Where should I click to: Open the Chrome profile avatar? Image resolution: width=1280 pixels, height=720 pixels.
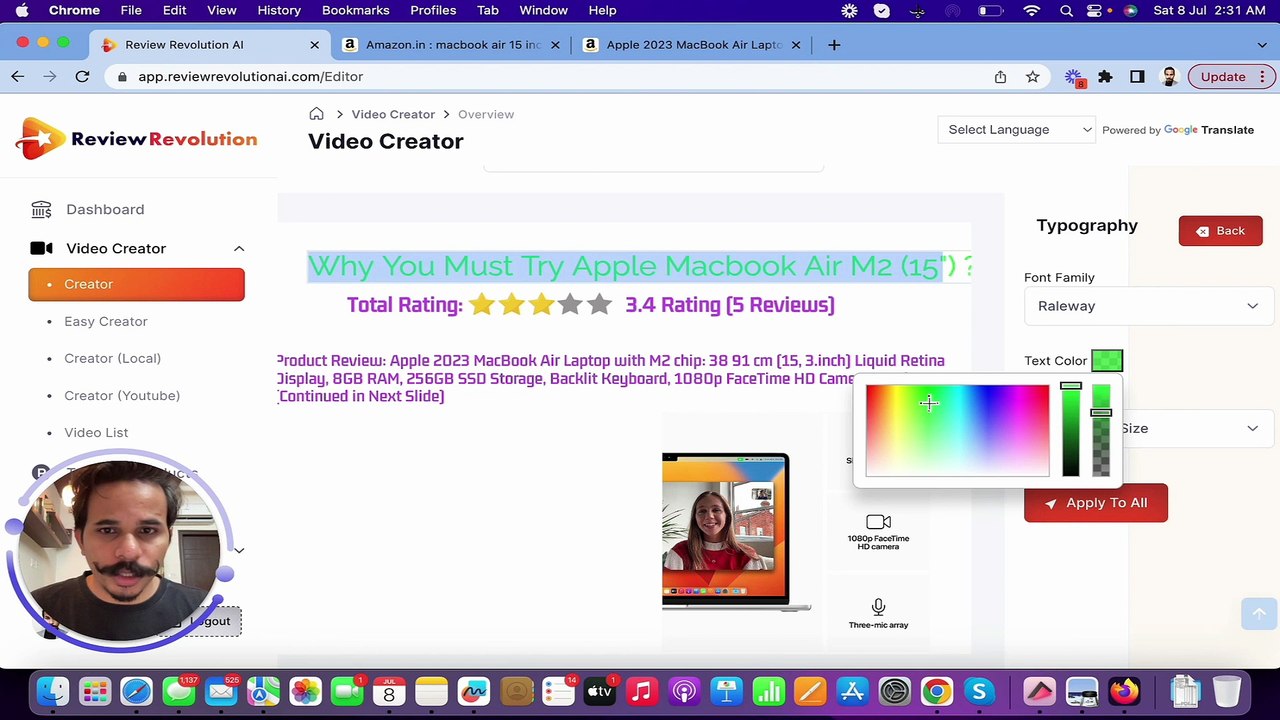(x=1169, y=76)
